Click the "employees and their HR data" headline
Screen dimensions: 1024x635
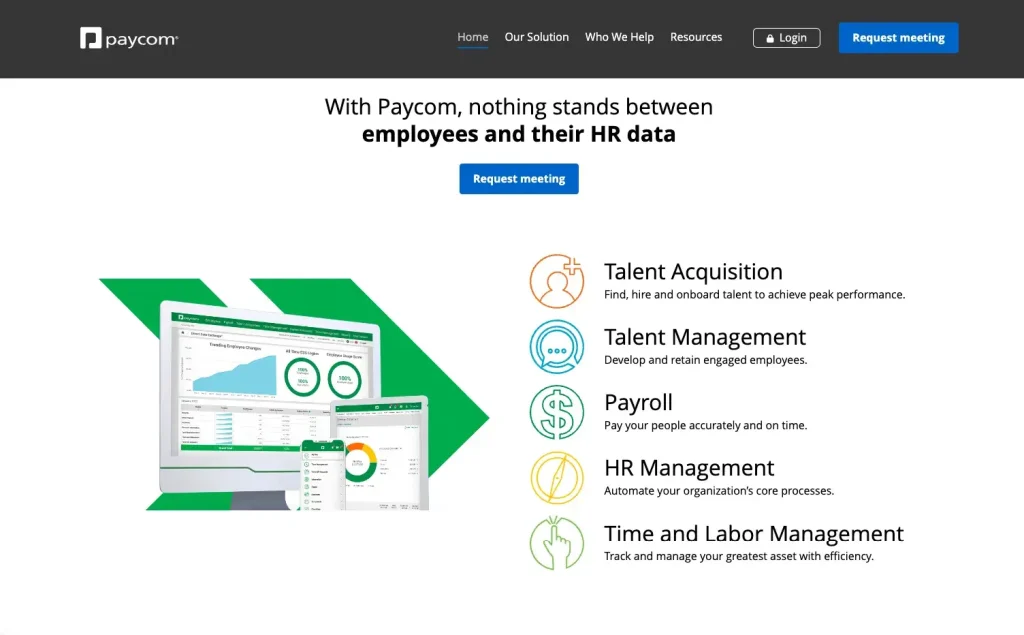[x=519, y=134]
